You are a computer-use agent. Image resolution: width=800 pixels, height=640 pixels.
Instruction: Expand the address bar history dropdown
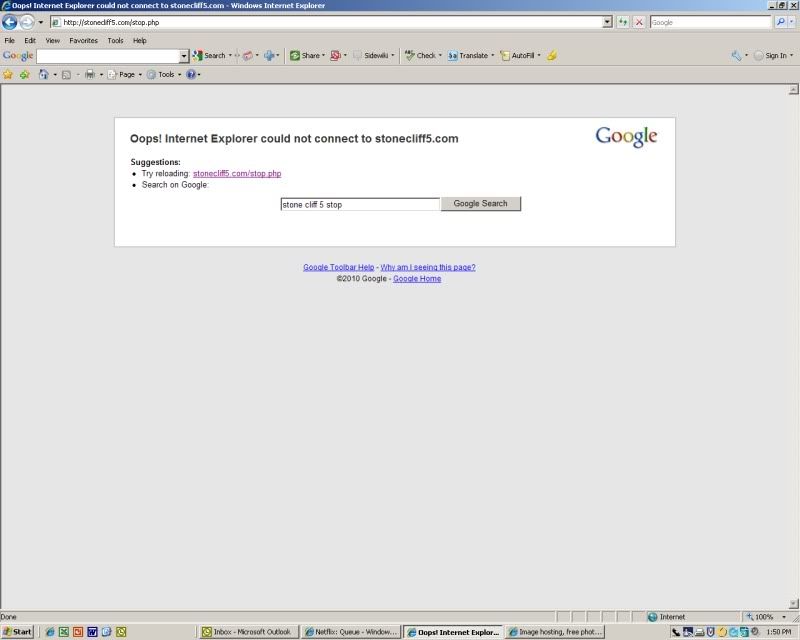[607, 22]
